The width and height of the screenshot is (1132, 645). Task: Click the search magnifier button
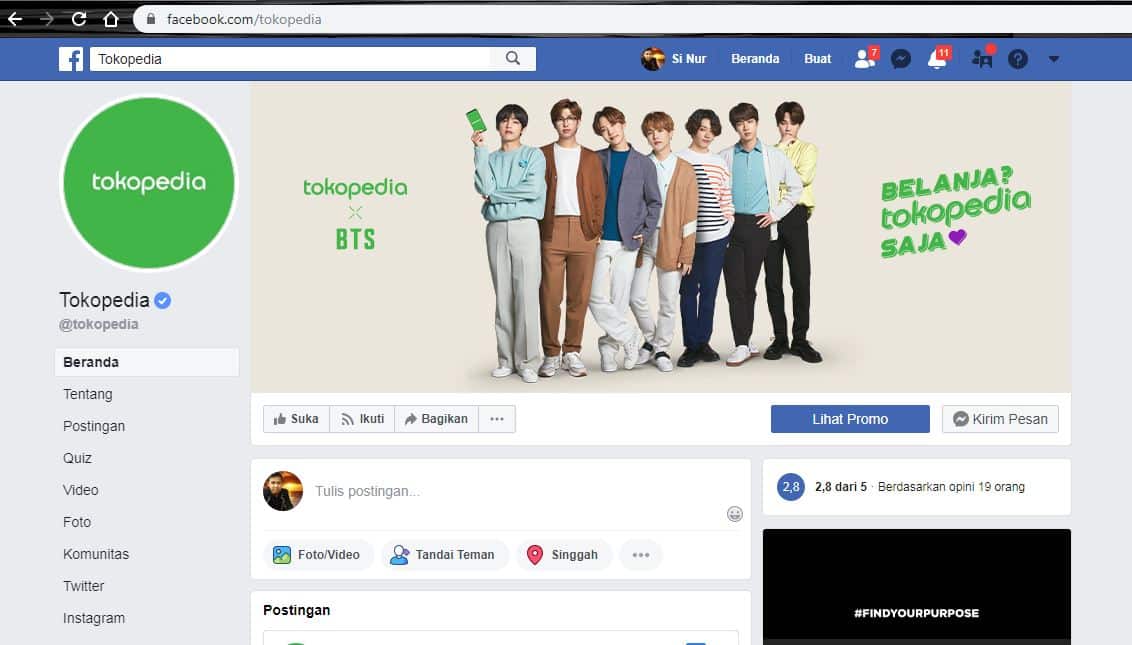[513, 59]
